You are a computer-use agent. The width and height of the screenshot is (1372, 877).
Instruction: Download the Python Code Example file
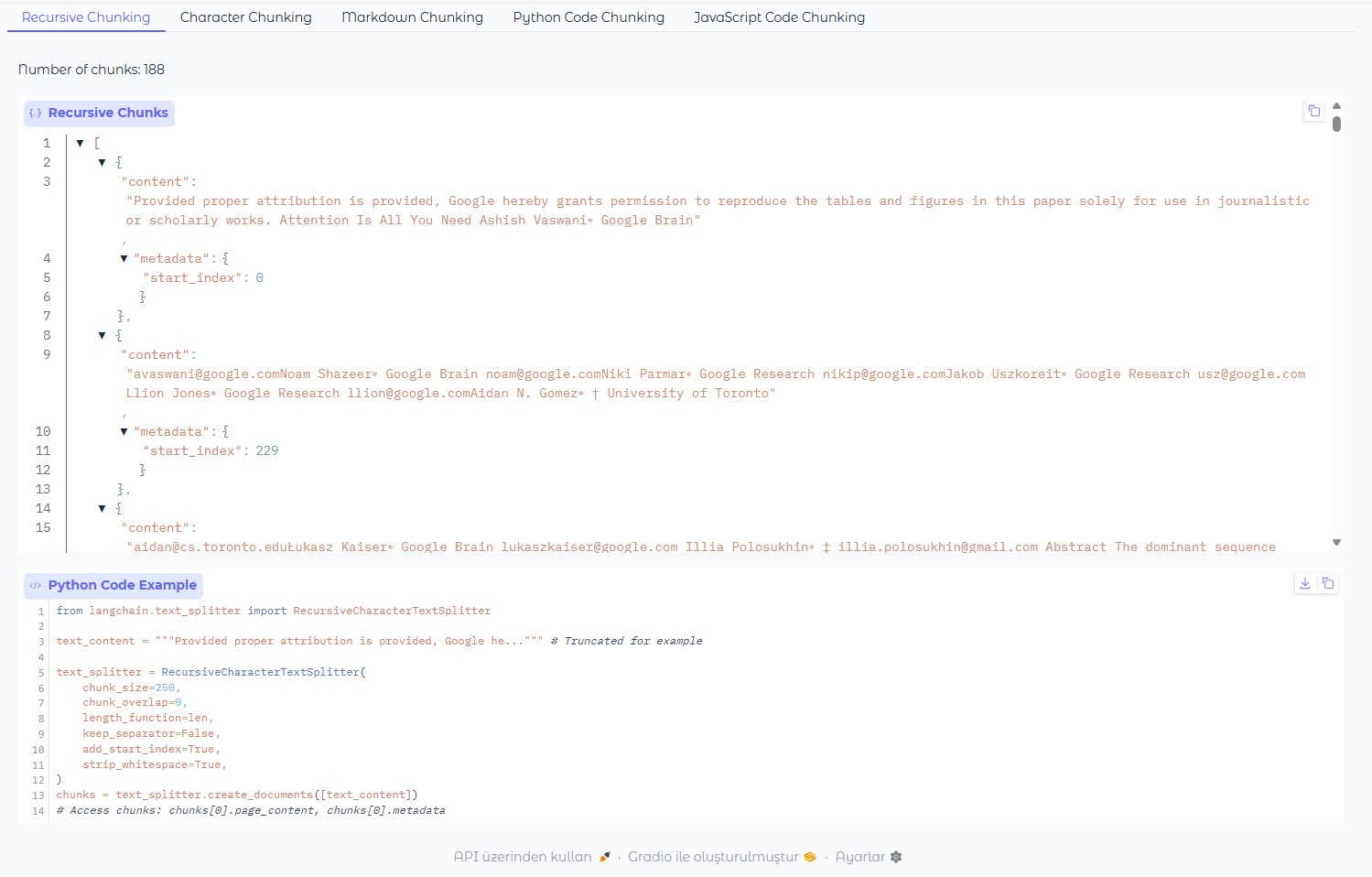pos(1305,583)
